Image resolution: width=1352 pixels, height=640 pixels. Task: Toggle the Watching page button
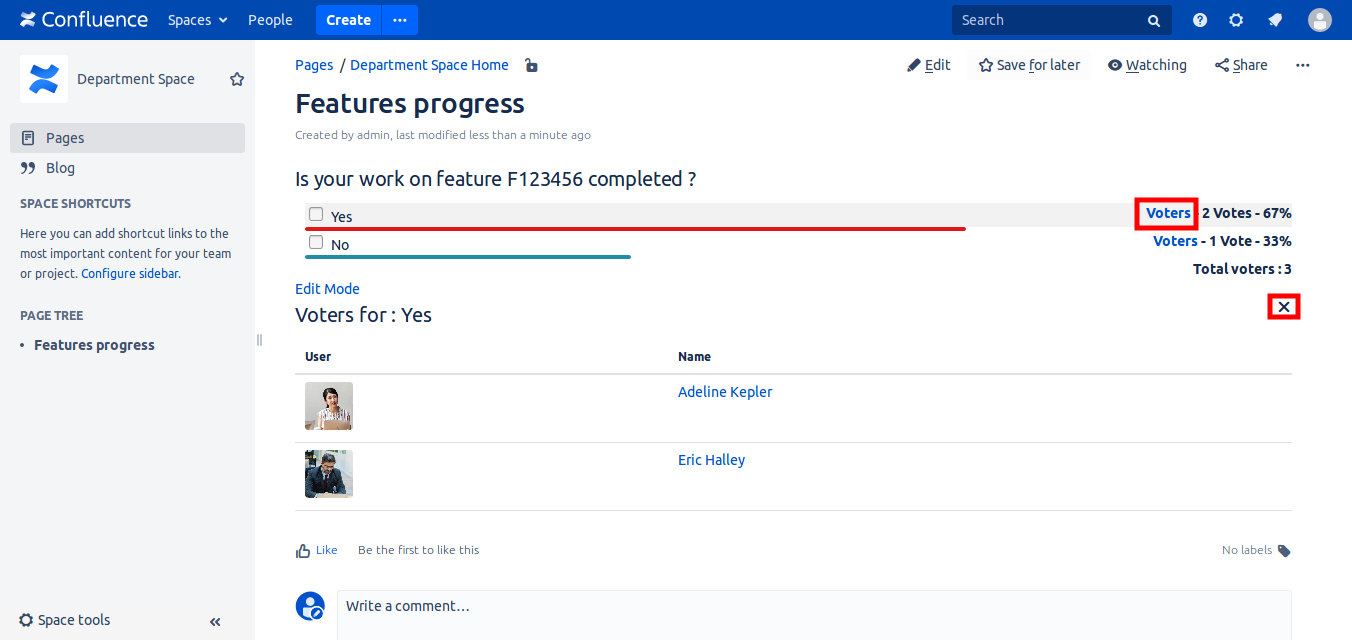(x=1147, y=65)
